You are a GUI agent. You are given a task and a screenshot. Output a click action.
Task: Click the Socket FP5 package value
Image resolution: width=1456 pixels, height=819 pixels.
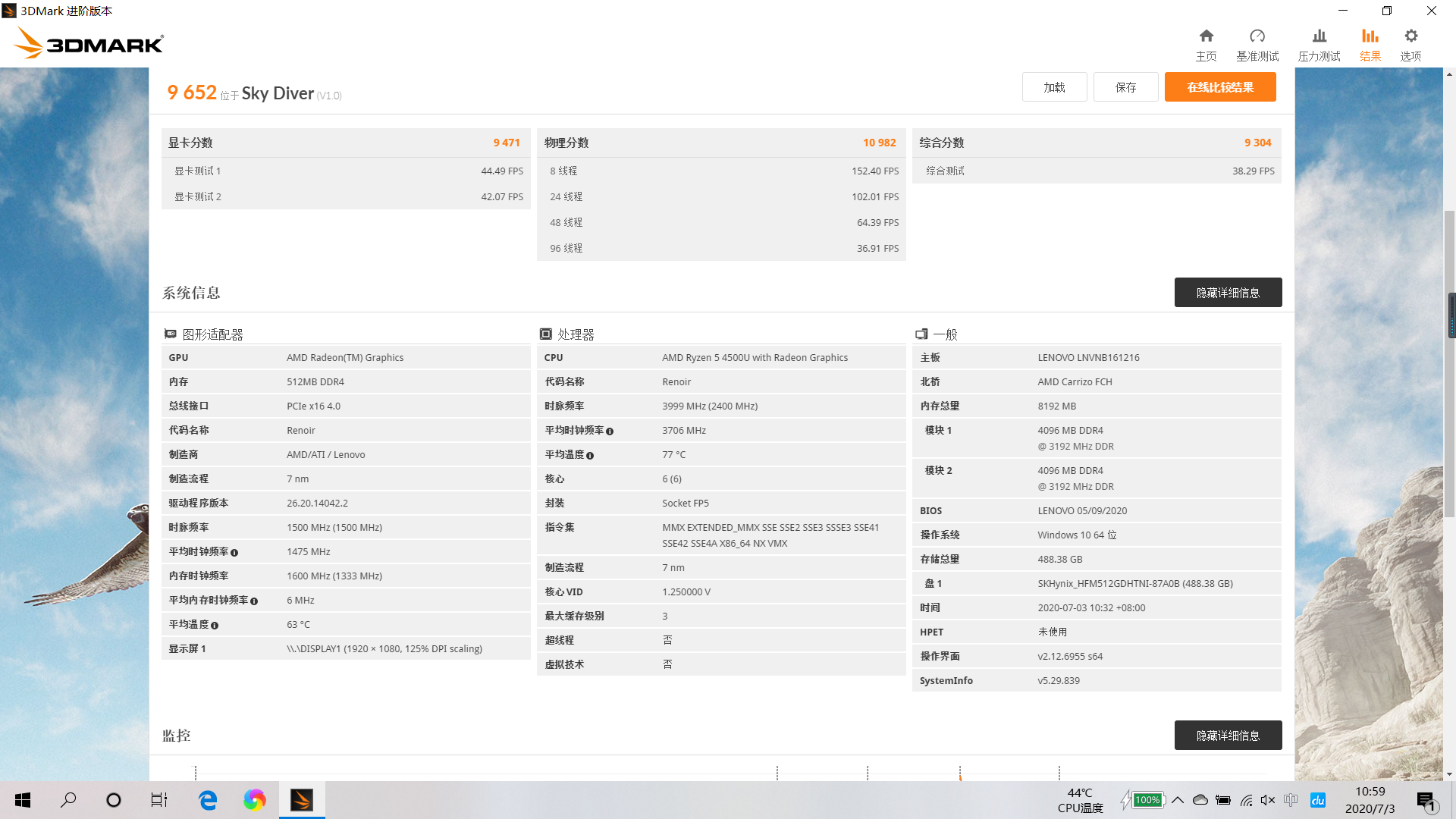tap(686, 504)
